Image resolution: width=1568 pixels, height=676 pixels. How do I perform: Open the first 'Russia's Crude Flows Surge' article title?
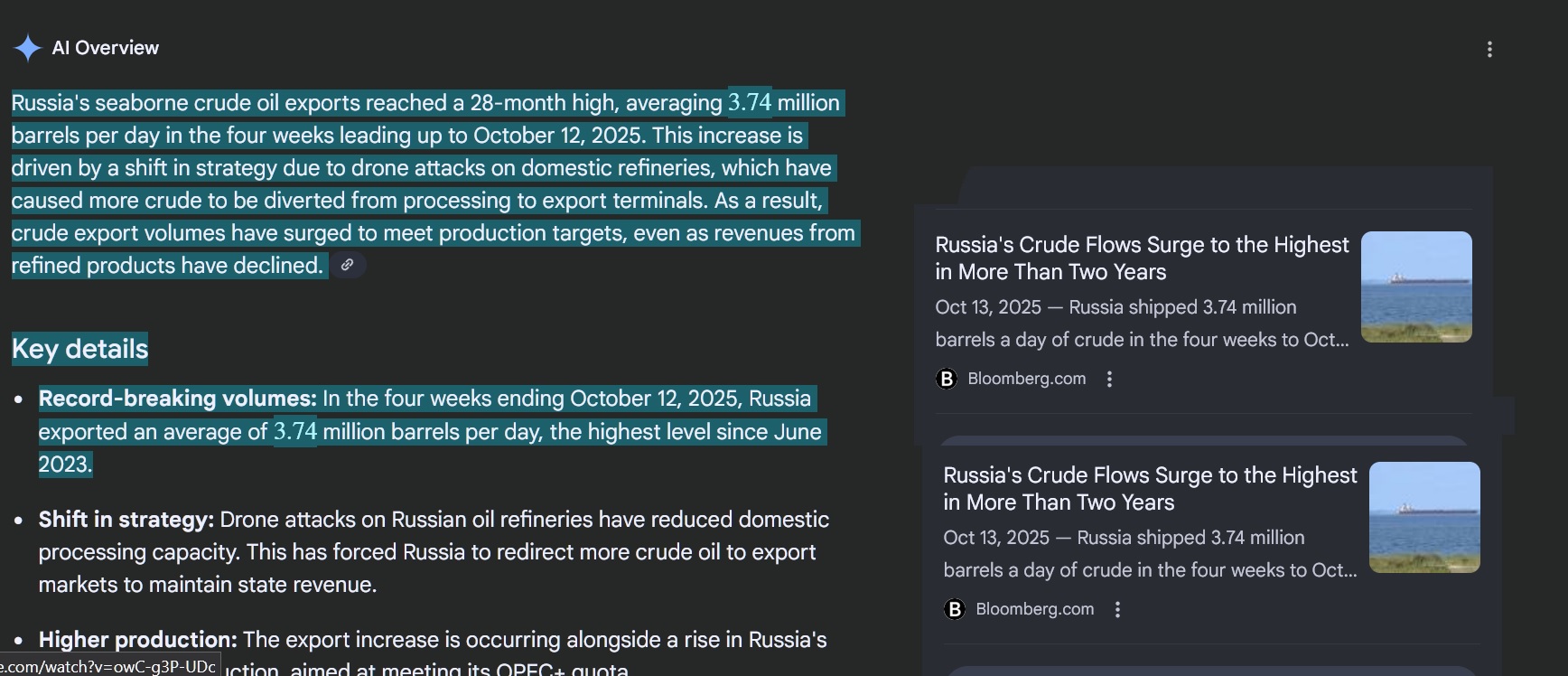tap(1142, 258)
